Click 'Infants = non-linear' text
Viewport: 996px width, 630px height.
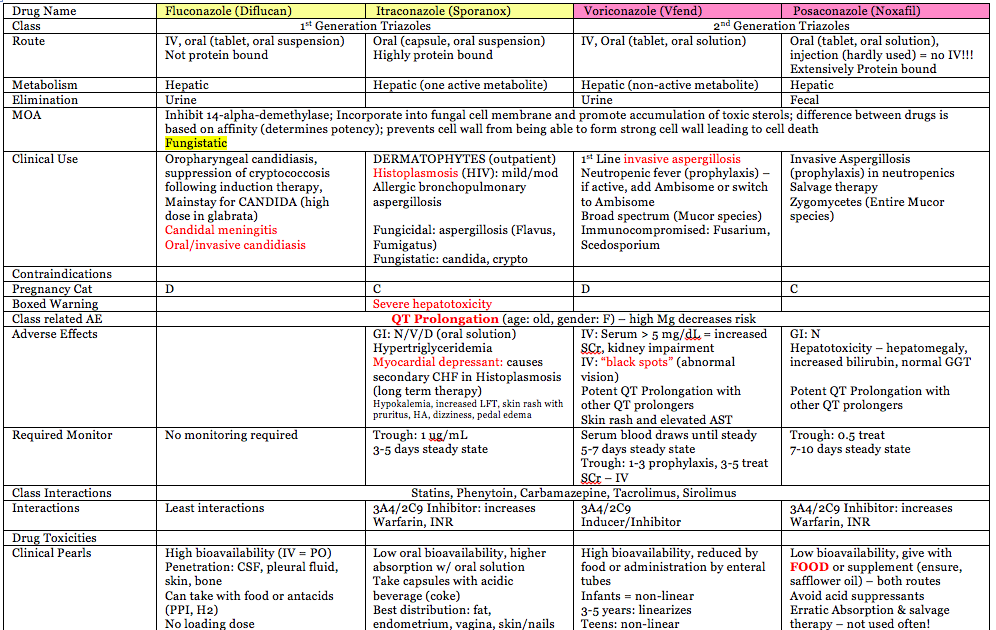(x=637, y=596)
